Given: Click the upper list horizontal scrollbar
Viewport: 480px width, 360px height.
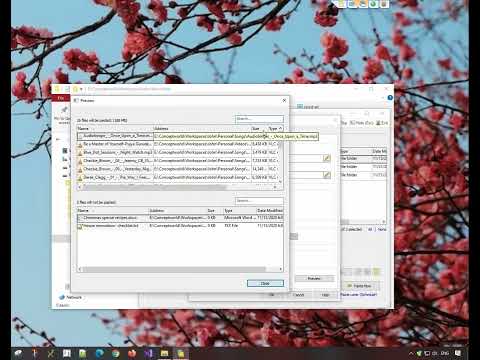Looking at the screenshot, I should (154, 188).
